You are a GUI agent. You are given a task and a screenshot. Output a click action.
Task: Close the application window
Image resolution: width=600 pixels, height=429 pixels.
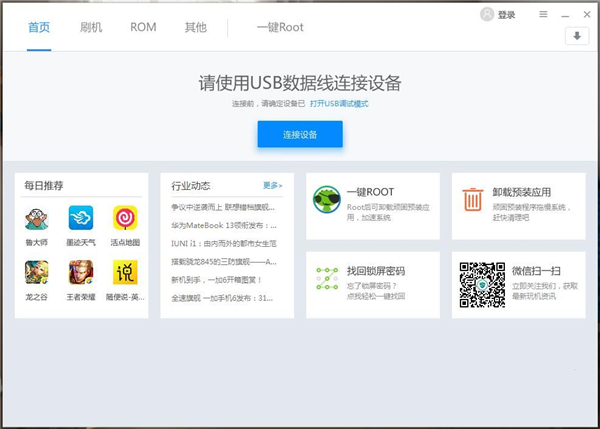(x=587, y=15)
